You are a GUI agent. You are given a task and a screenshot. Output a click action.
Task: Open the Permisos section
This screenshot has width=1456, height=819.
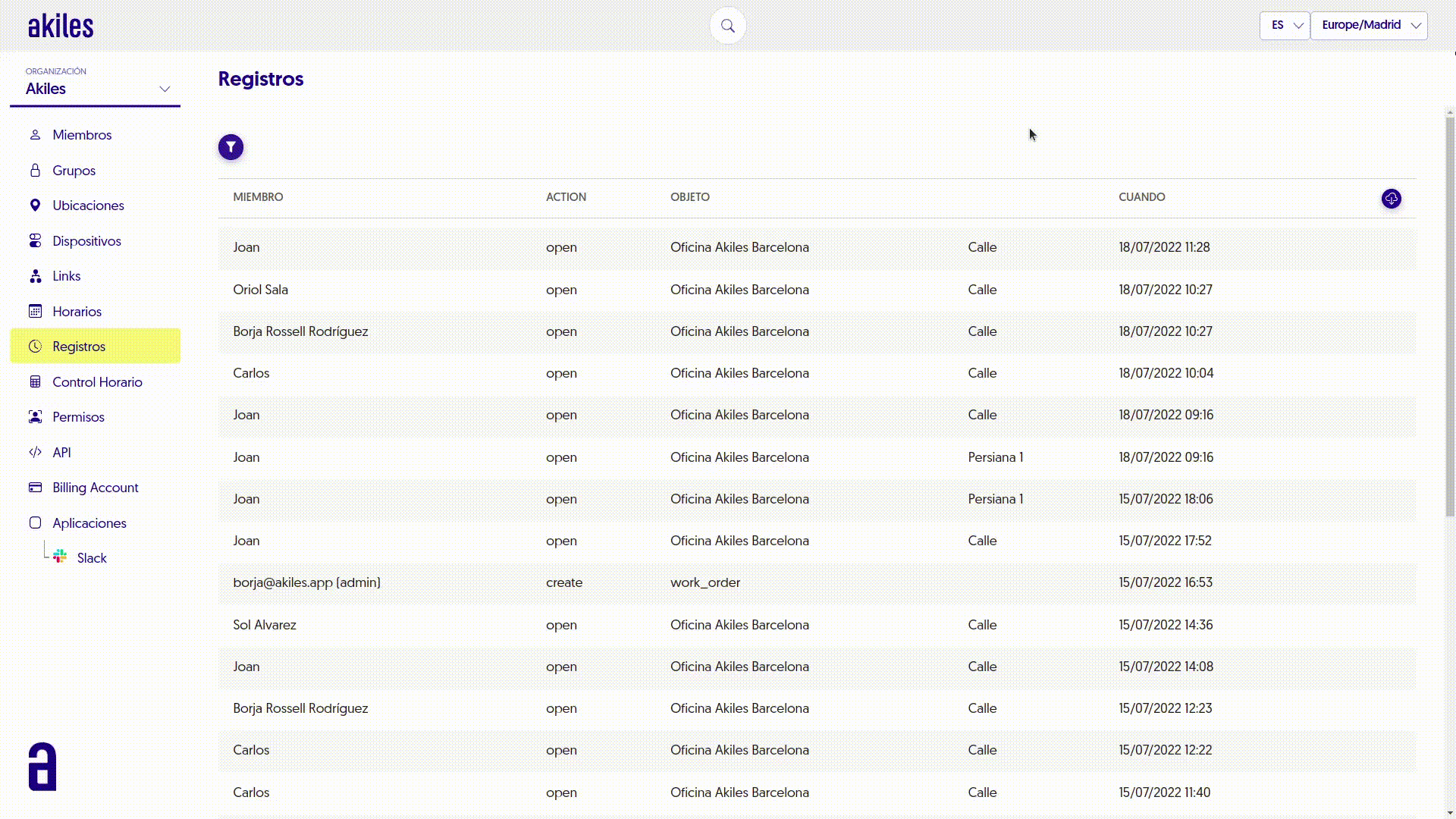coord(78,417)
